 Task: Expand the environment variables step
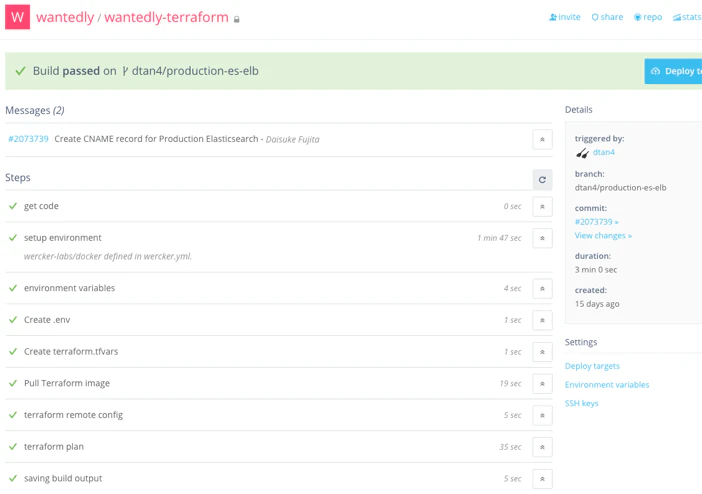[x=542, y=288]
